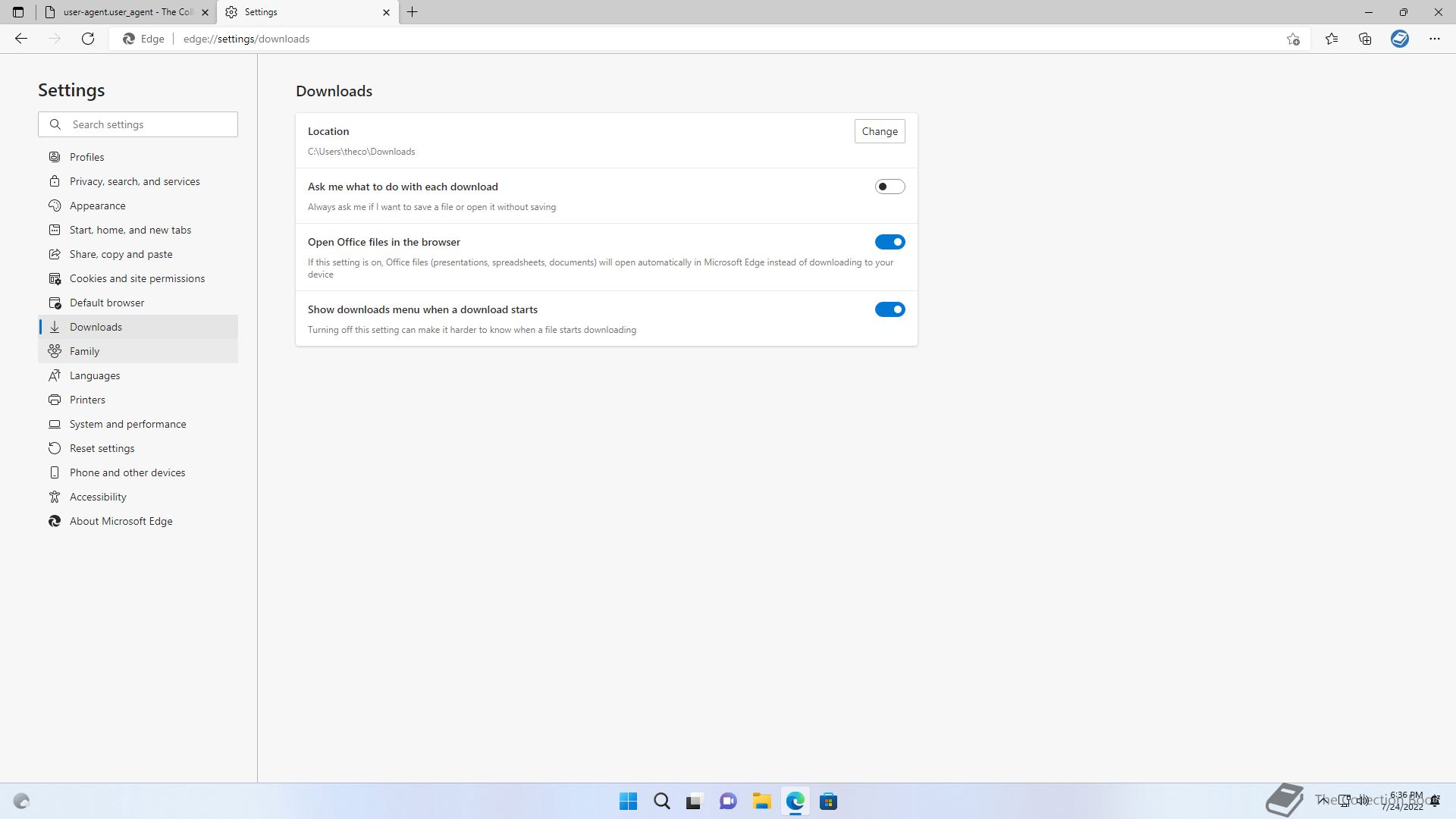Screen dimensions: 1456x819
Task: Go to Cookies and site permissions
Action: [136, 278]
